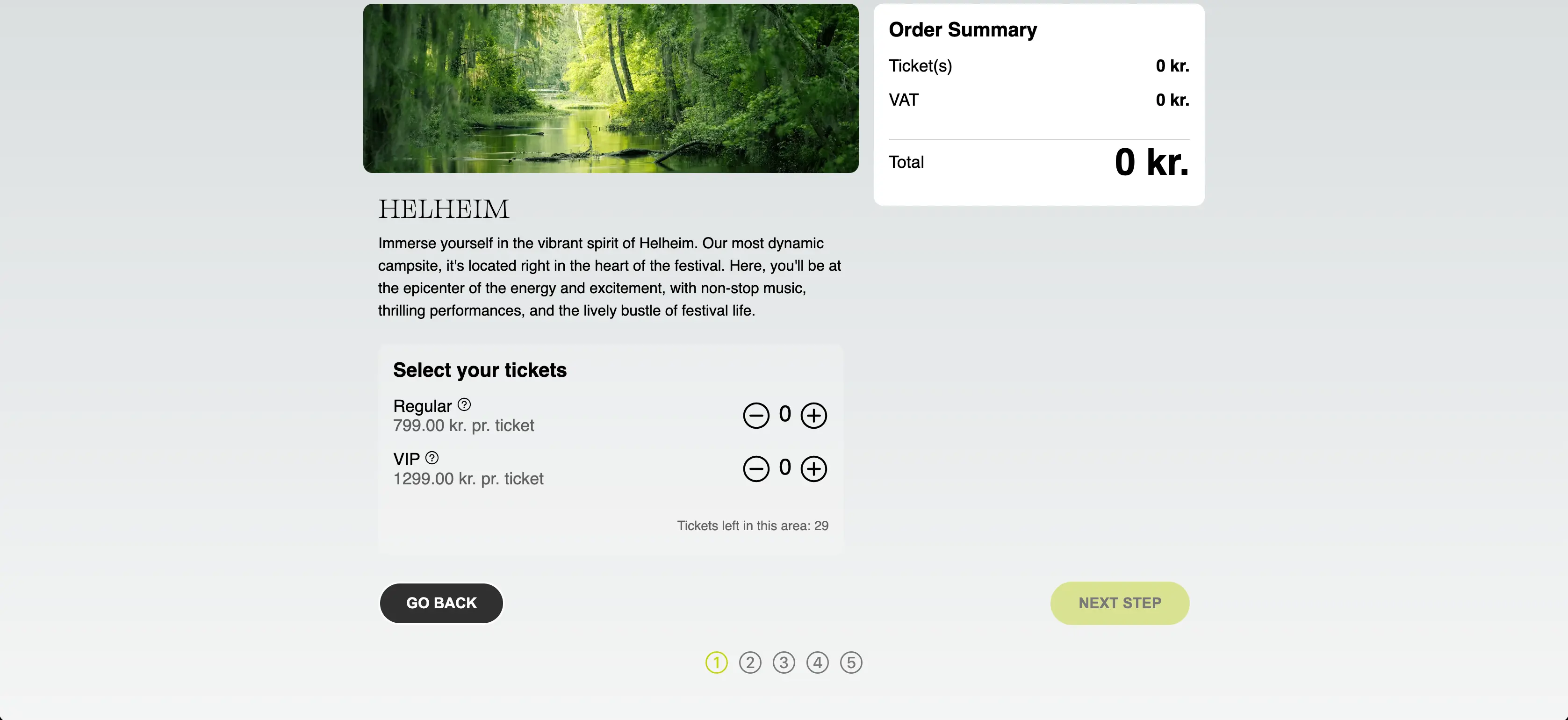The height and width of the screenshot is (720, 1568).
Task: Click GO BACK to return
Action: click(x=441, y=603)
